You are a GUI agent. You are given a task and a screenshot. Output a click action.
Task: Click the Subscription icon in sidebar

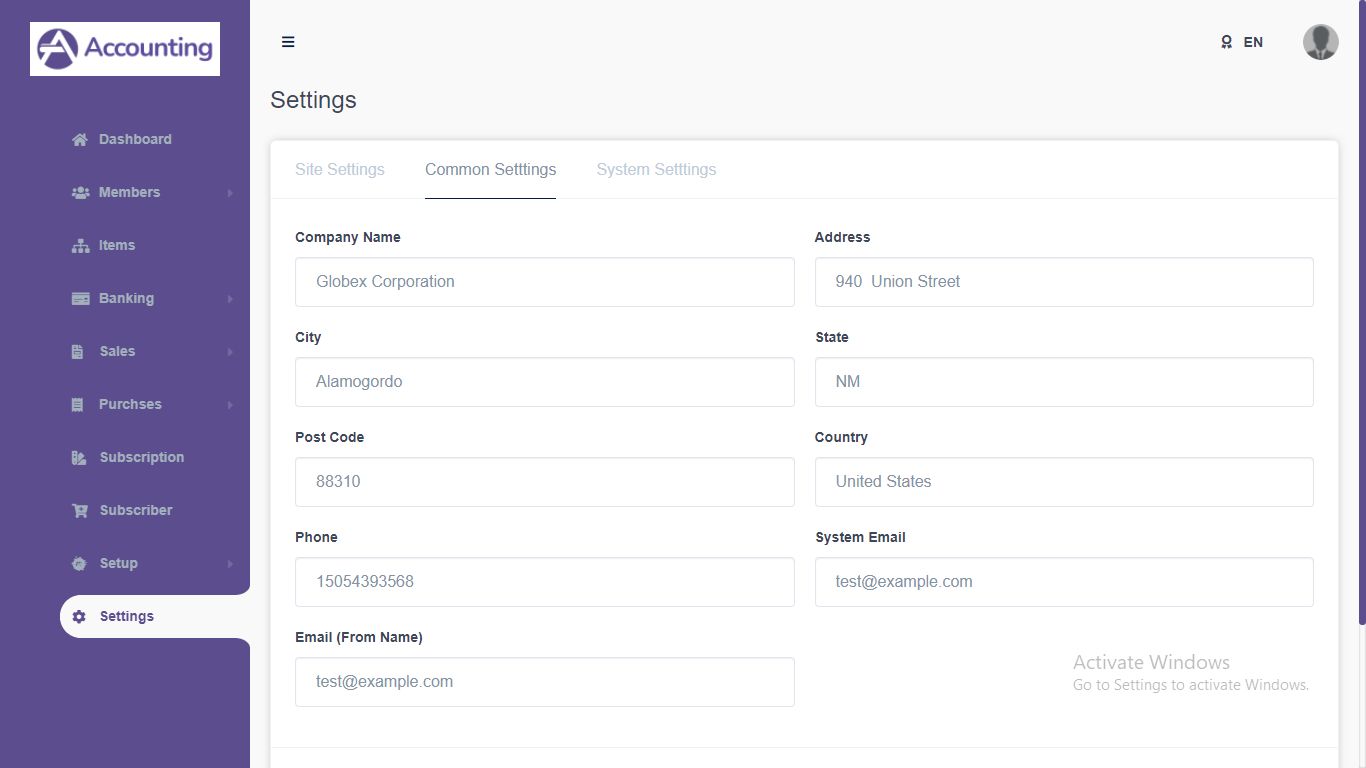point(80,458)
